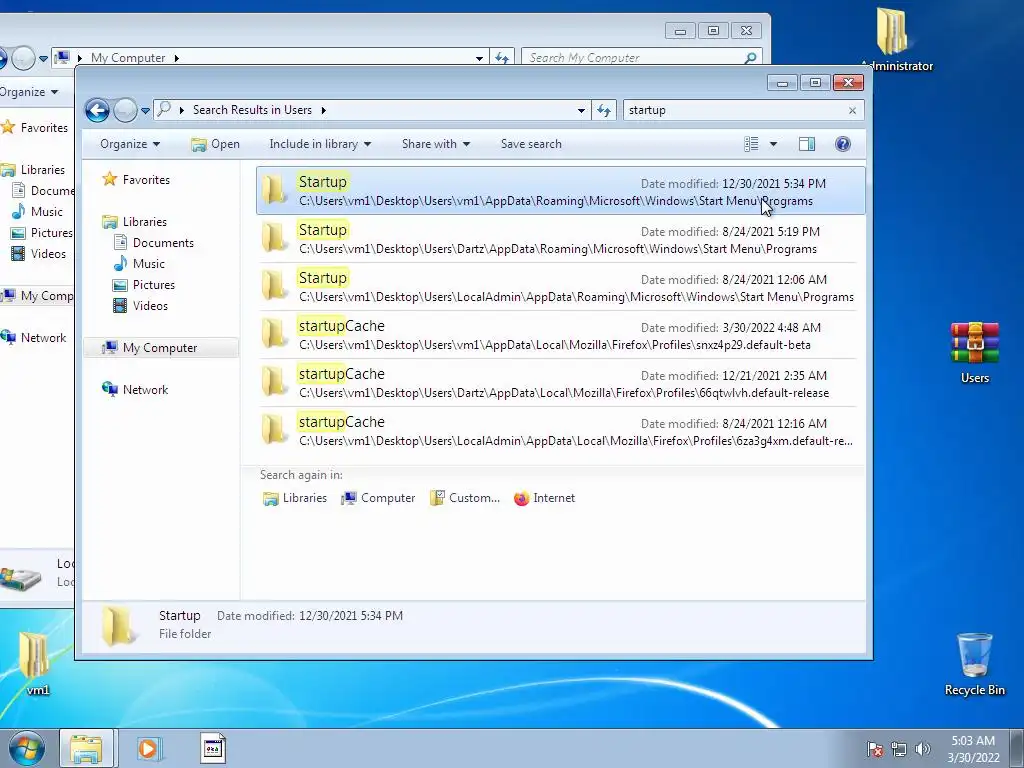
Task: Select the vm1 folder desktop icon
Action: point(33,663)
